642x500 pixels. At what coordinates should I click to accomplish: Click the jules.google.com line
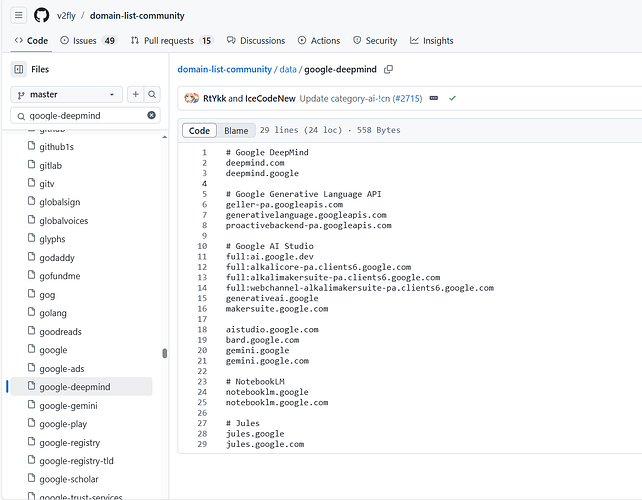[265, 444]
